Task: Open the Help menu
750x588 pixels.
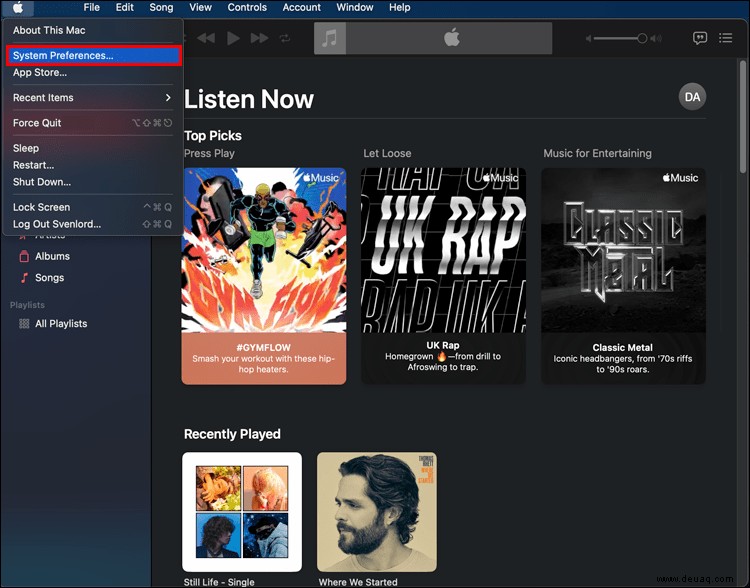Action: 399,8
